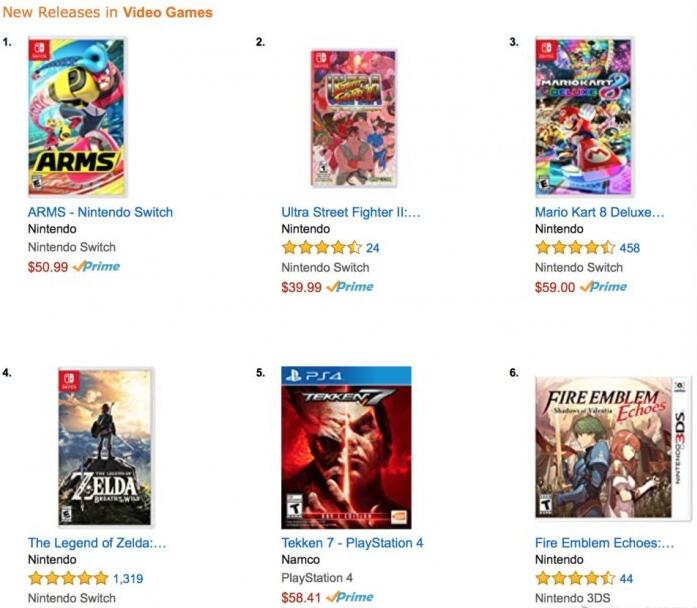The image size is (697, 608).
Task: View the 24 reviews for Street Fighter
Action: [373, 248]
